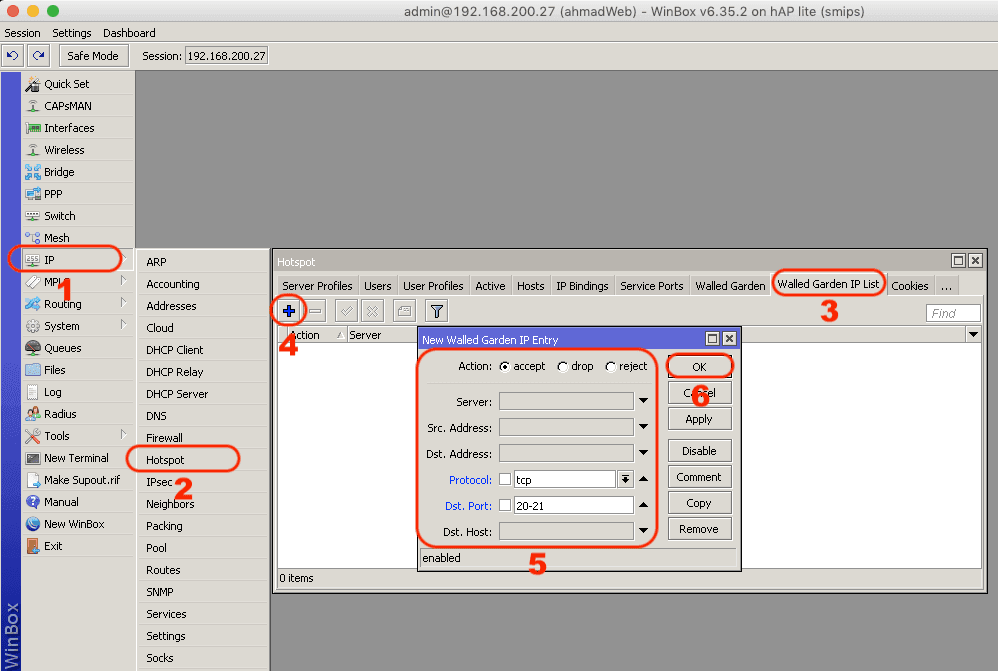Click the Remove button
The width and height of the screenshot is (998, 671).
point(699,529)
